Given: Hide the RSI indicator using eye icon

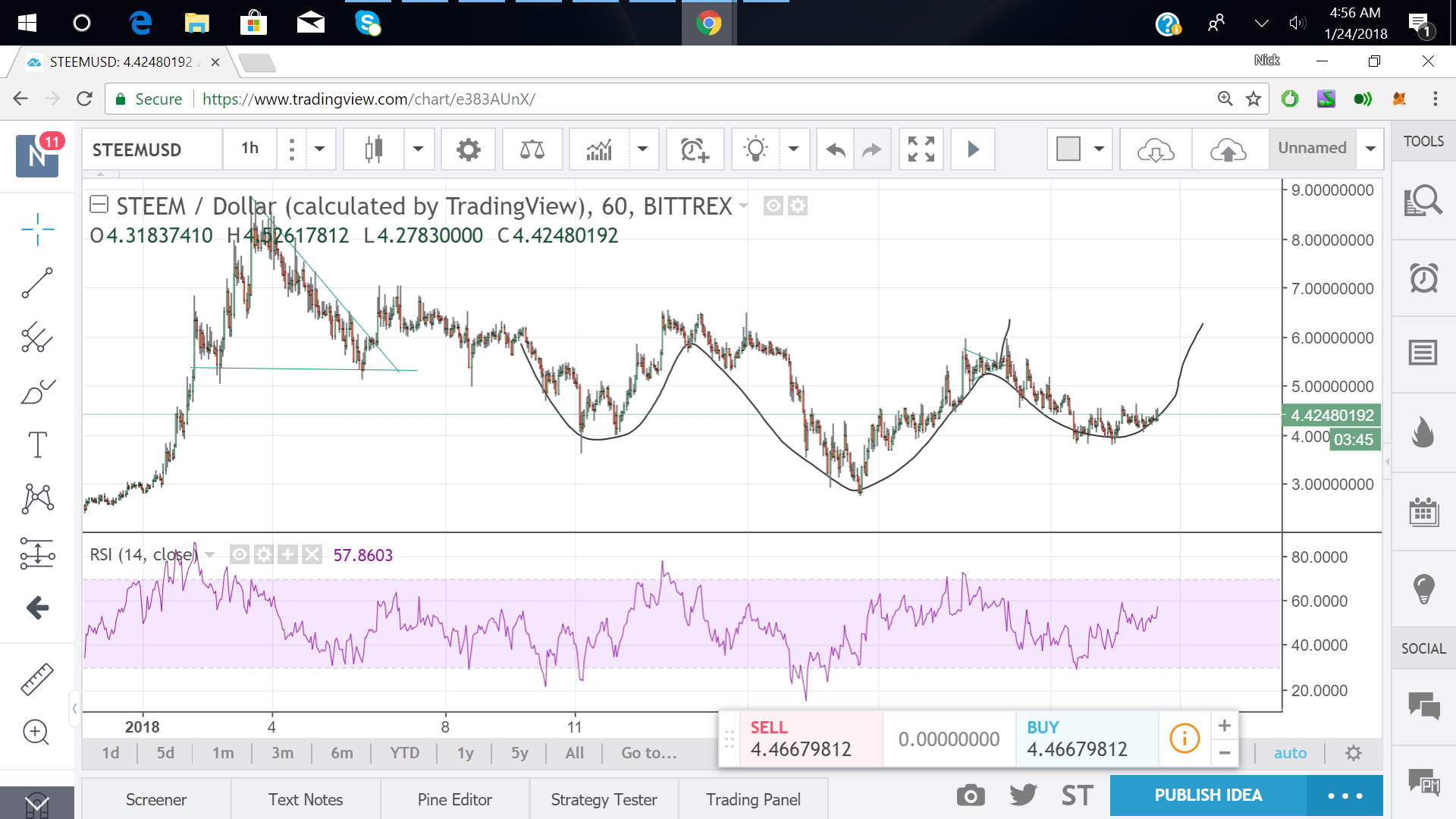Looking at the screenshot, I should click(240, 555).
